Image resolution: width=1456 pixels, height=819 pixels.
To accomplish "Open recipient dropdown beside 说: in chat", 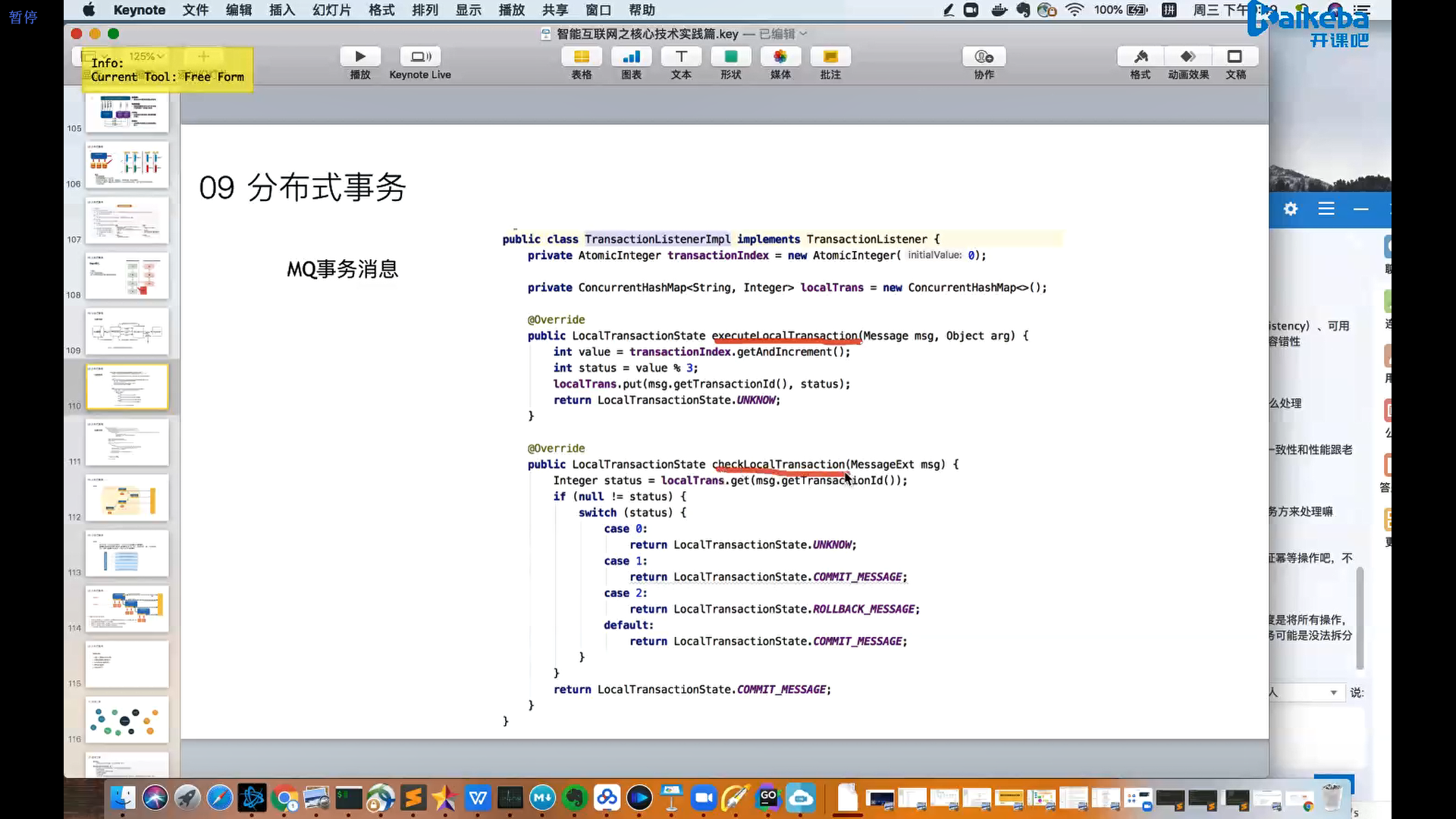I will click(1333, 692).
